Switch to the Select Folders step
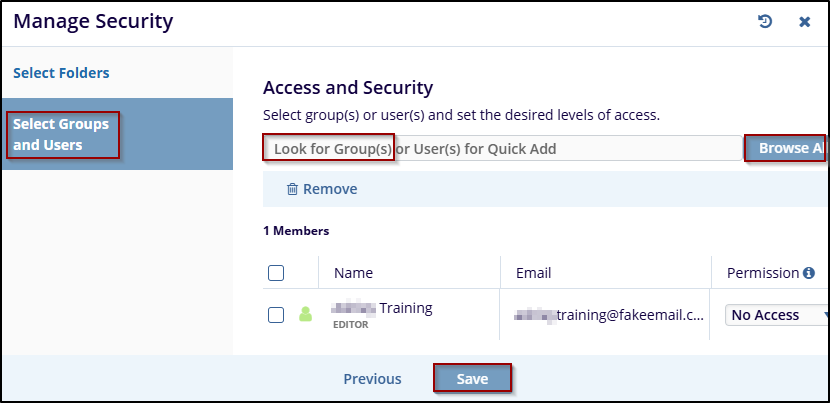This screenshot has height=403, width=830. coord(61,73)
